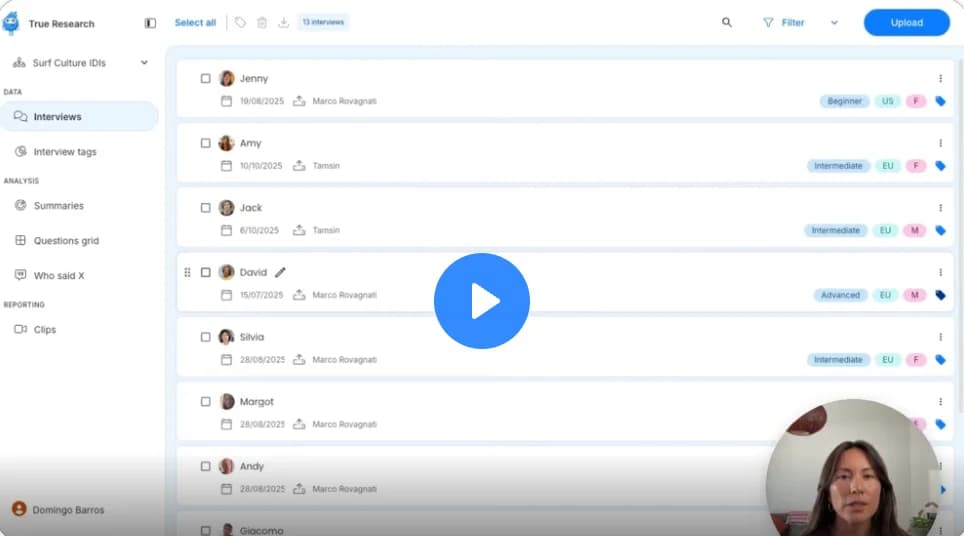Screen dimensions: 964x536
Task: Click the US tag on Jenny row
Action: point(887,101)
